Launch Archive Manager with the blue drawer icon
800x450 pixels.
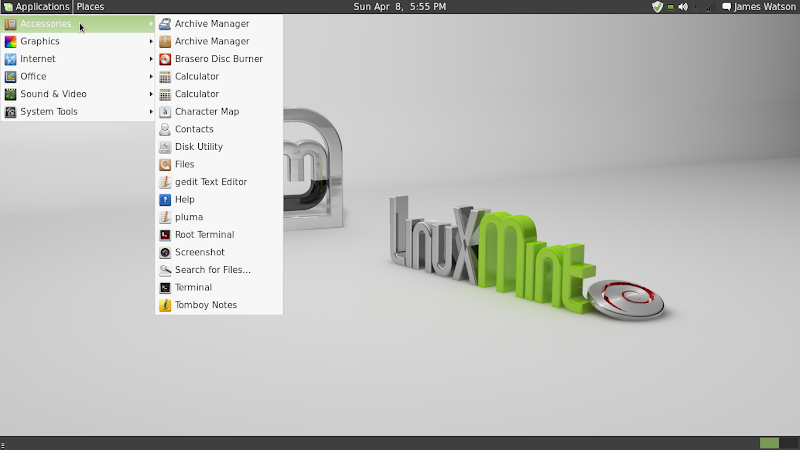219,24
